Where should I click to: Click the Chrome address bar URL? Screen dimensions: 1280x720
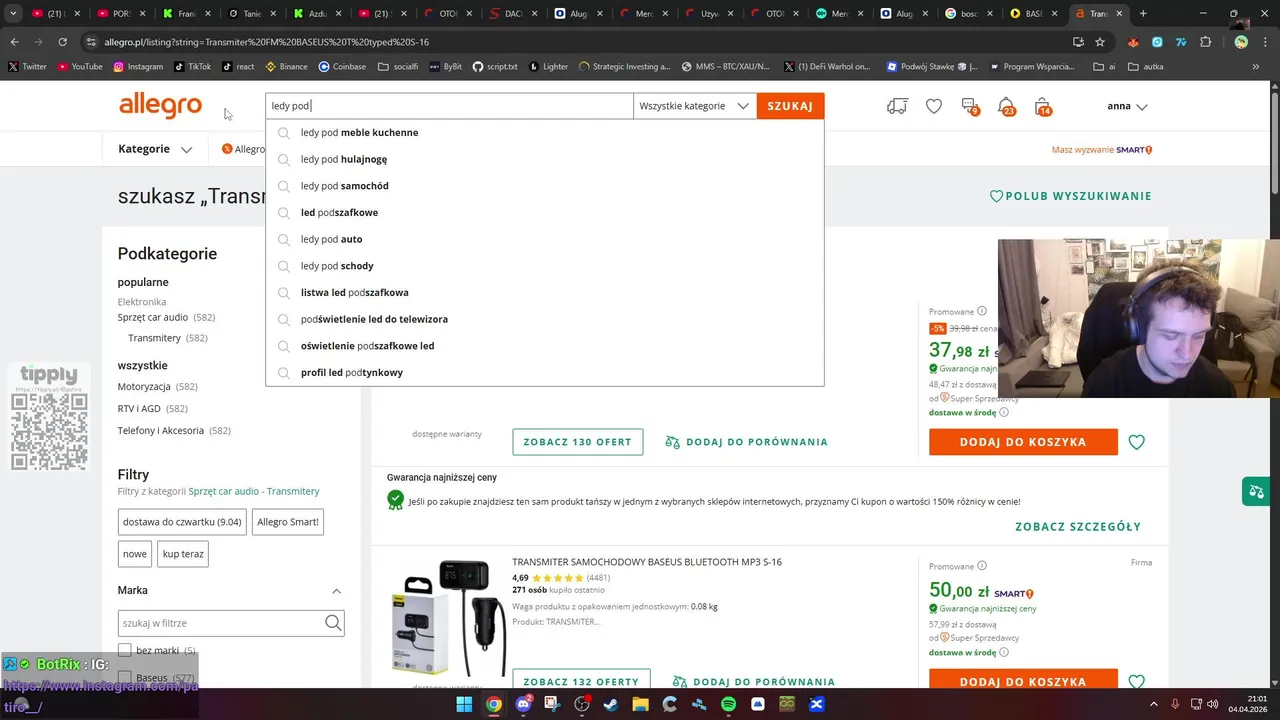[266, 42]
